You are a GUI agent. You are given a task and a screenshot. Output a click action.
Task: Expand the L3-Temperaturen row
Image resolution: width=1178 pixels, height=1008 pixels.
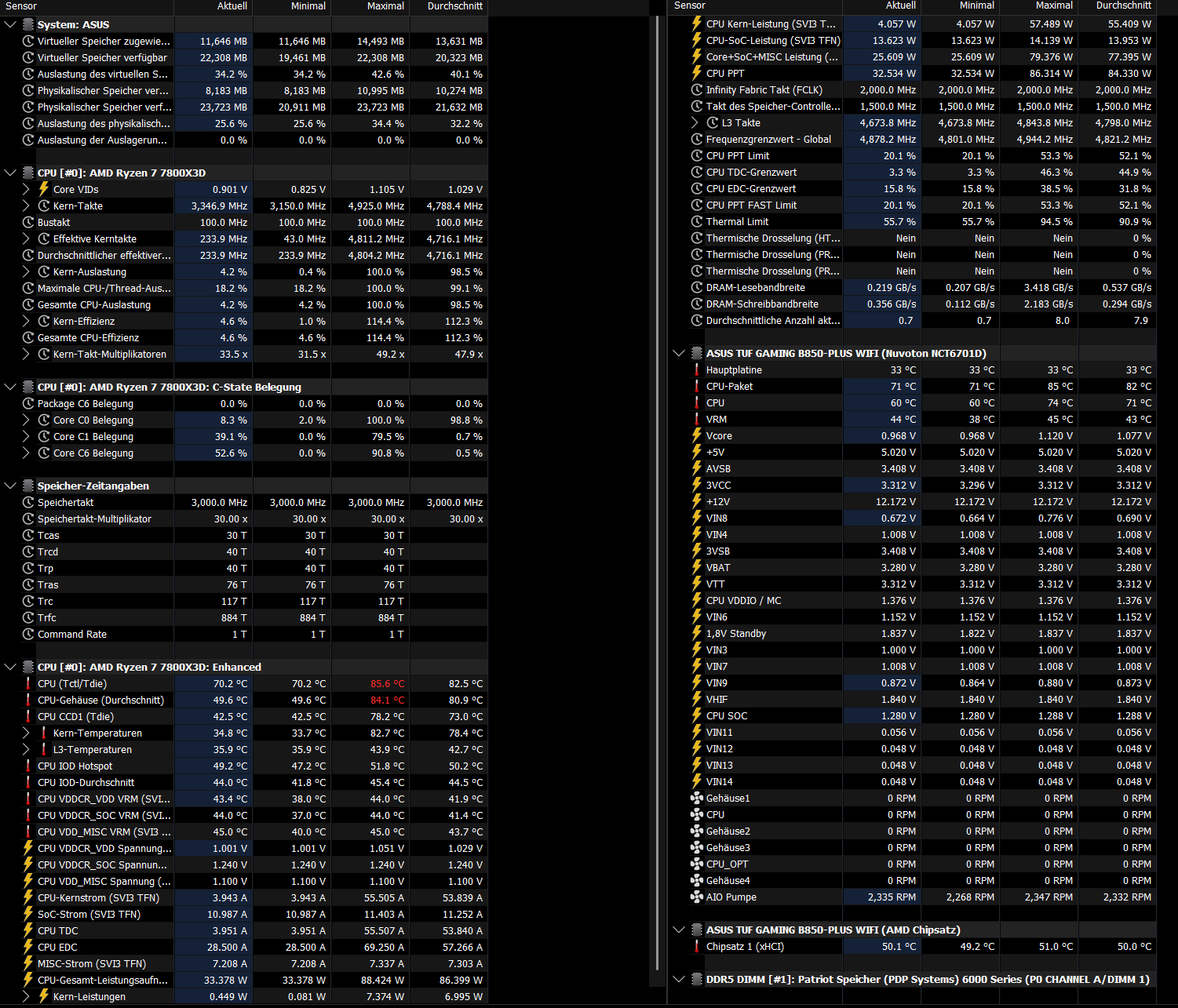[x=26, y=749]
